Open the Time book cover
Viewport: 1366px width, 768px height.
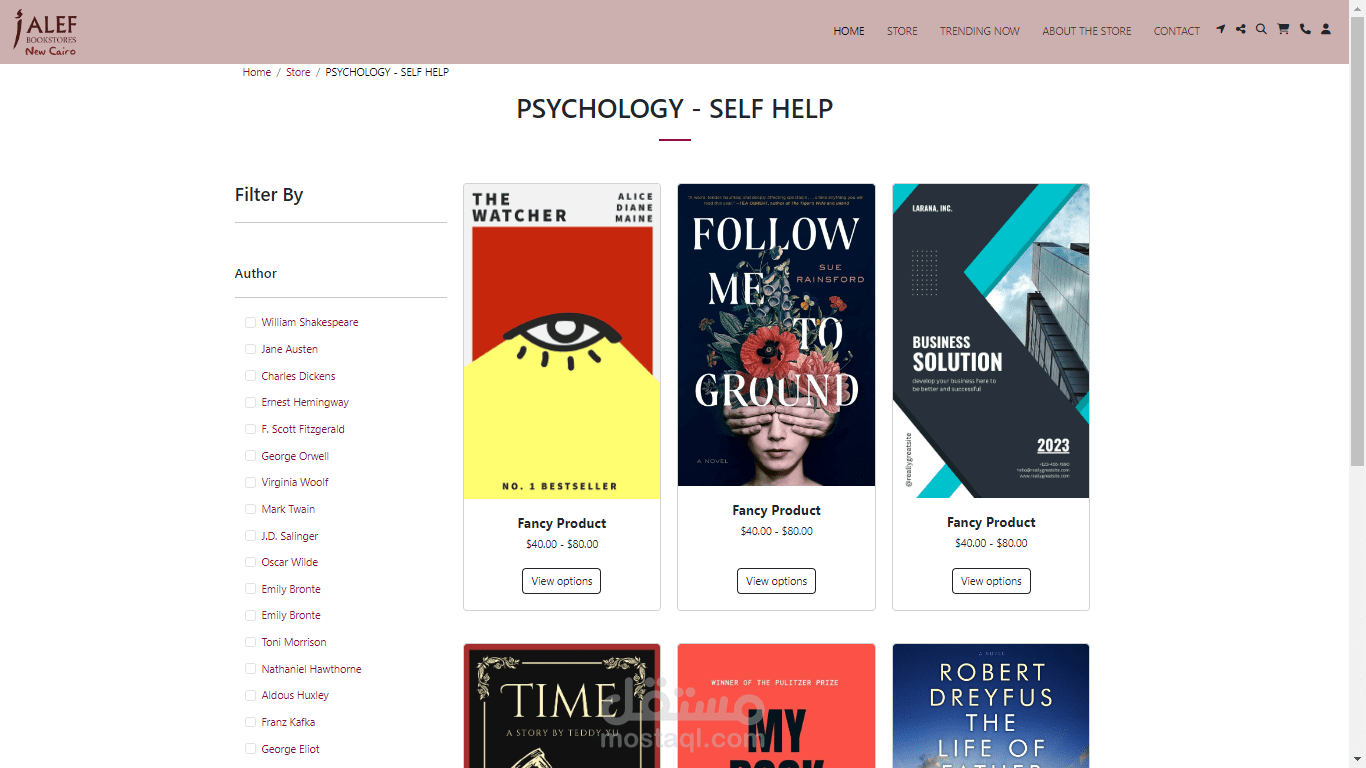pos(562,706)
